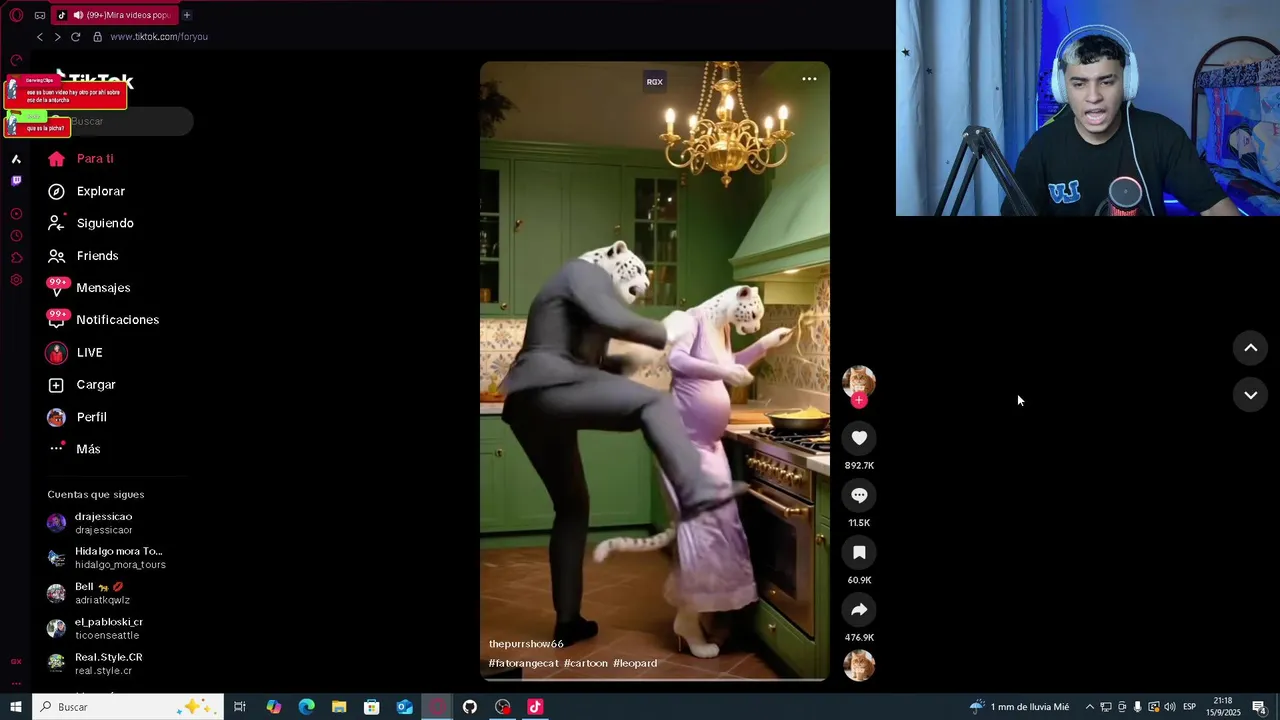Image resolution: width=1280 pixels, height=720 pixels.
Task: Focus the TikTok Buscar search field
Action: 120,121
